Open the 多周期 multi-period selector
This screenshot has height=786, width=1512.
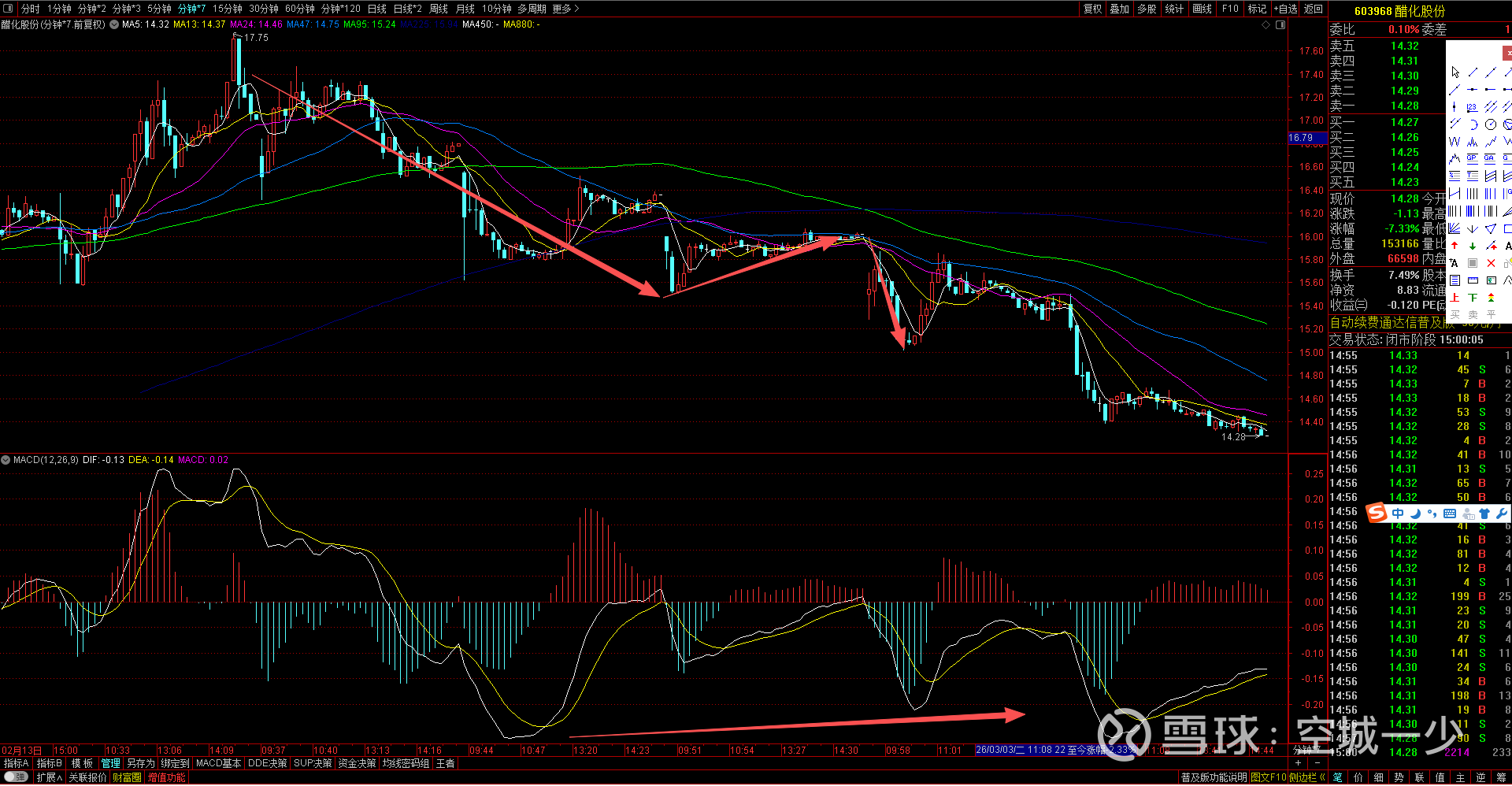pos(532,9)
